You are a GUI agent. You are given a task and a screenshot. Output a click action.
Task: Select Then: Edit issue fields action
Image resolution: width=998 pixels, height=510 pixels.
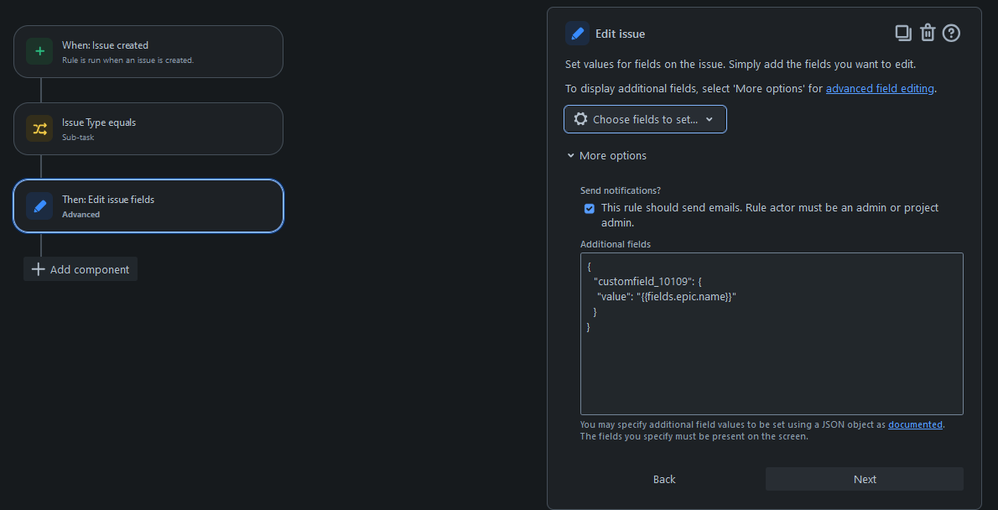click(148, 206)
